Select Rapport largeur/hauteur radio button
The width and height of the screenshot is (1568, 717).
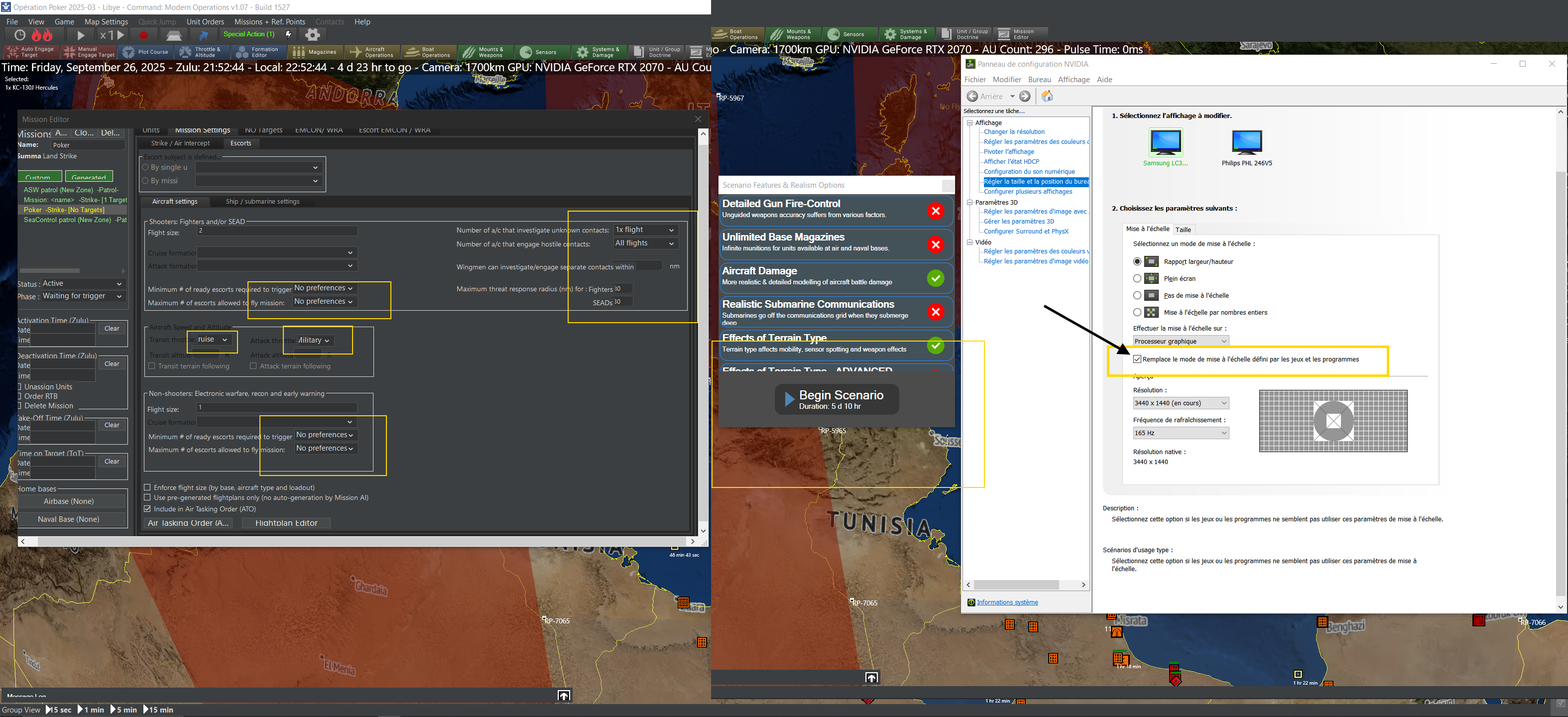coord(1136,261)
